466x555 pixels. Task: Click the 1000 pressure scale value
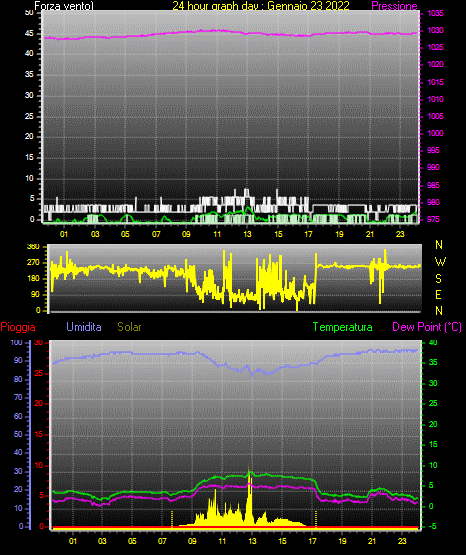coord(435,133)
